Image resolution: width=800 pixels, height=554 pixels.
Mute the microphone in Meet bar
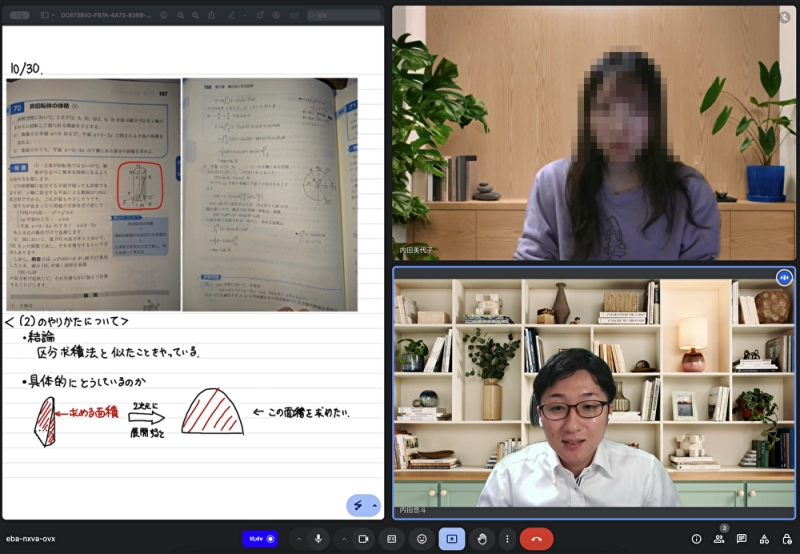tap(318, 539)
